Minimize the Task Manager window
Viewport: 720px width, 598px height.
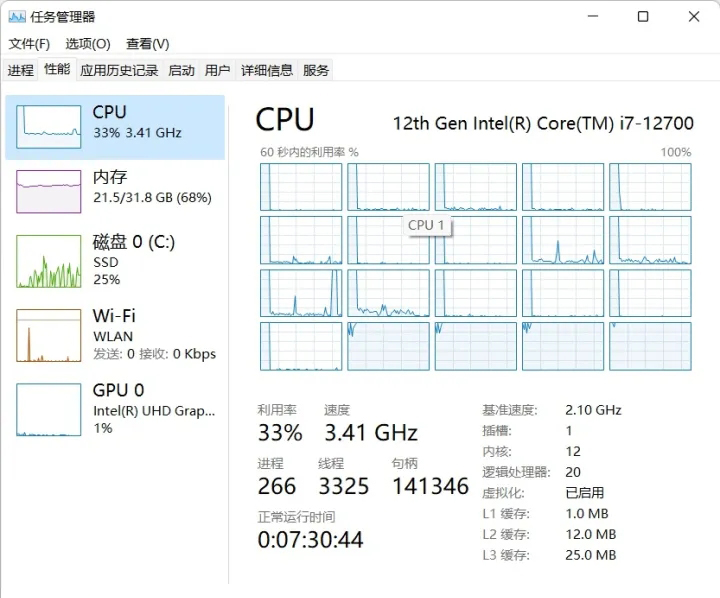593,17
